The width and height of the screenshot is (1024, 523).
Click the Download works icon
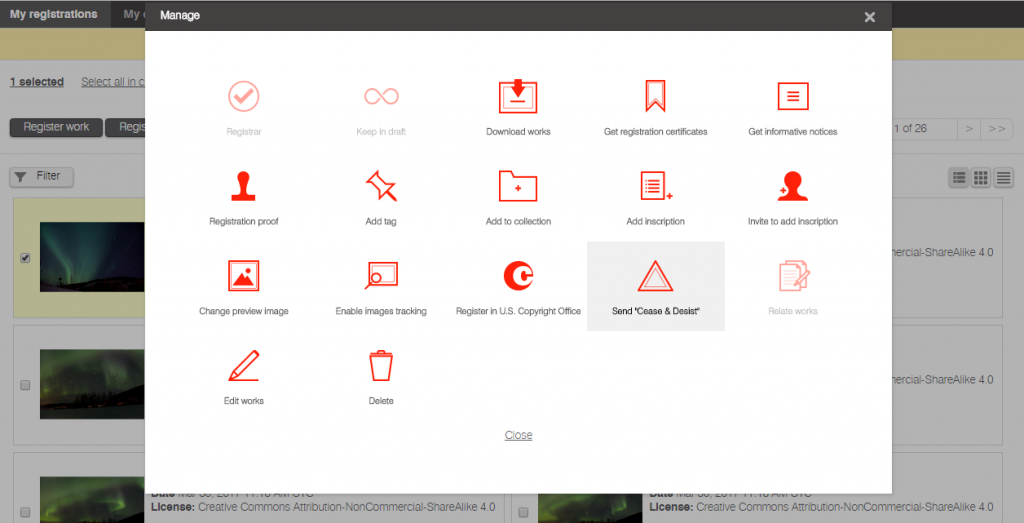click(x=518, y=97)
